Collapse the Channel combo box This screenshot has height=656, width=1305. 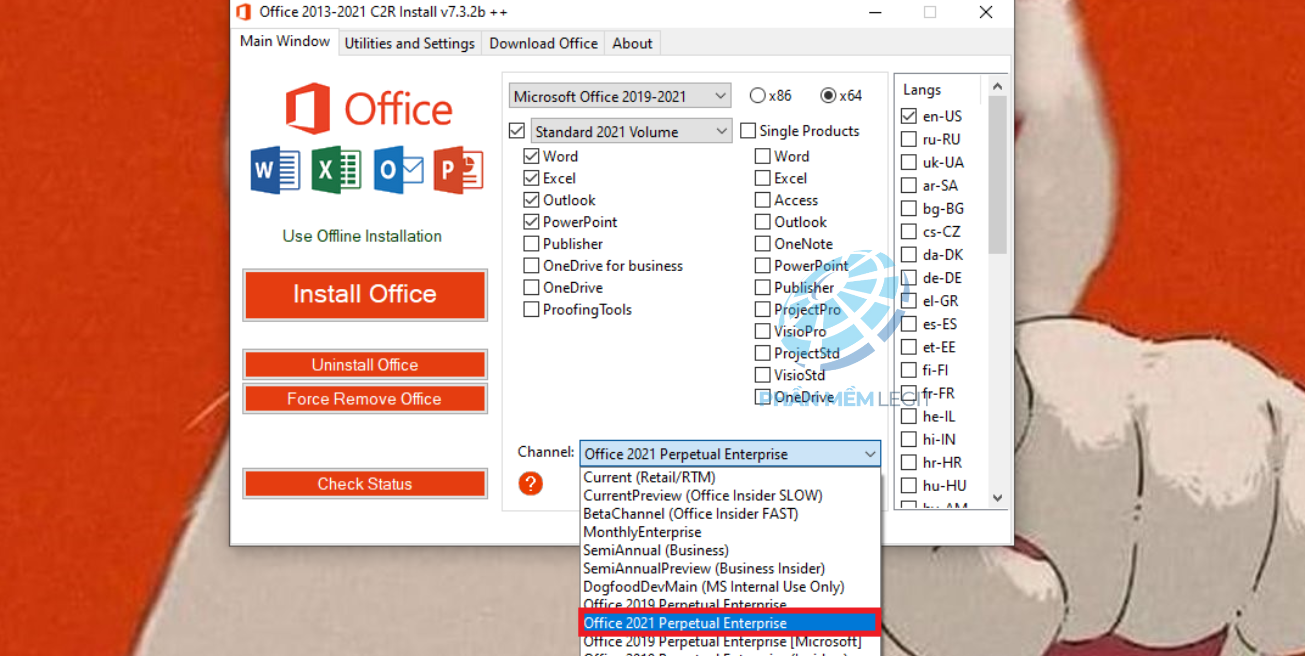coord(730,454)
